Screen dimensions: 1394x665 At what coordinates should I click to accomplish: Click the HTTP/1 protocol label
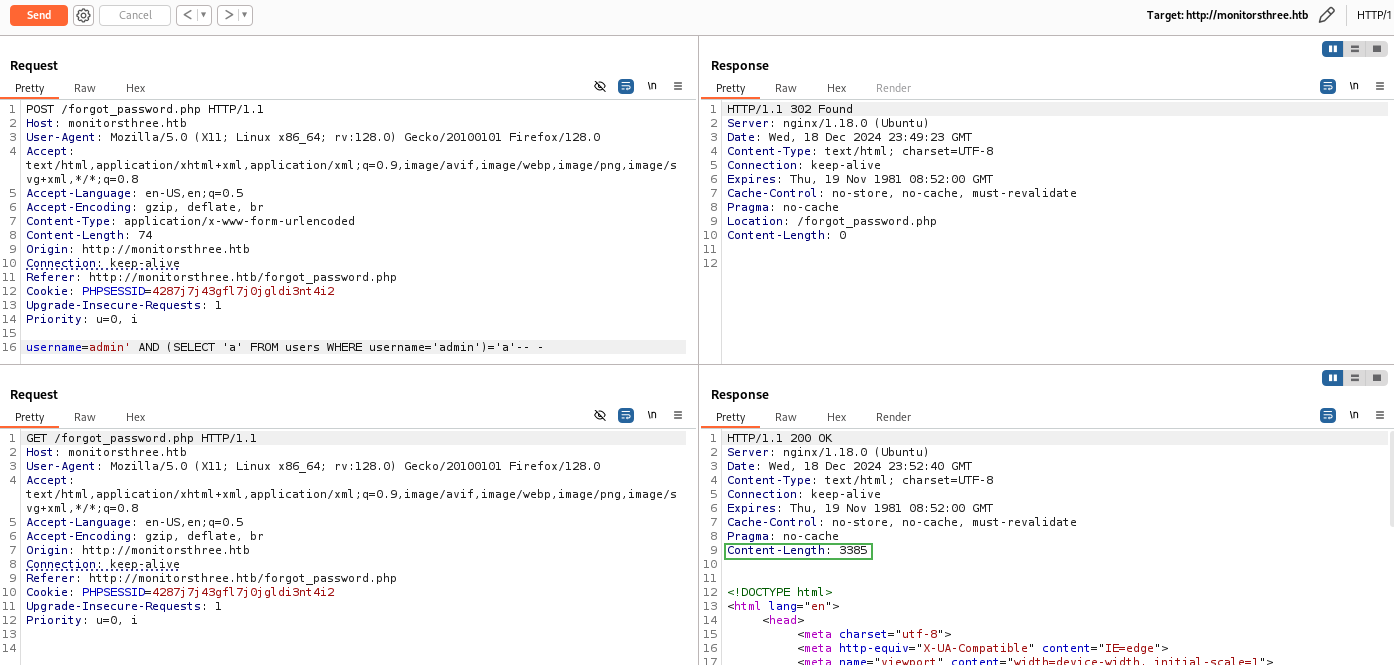click(x=1374, y=15)
